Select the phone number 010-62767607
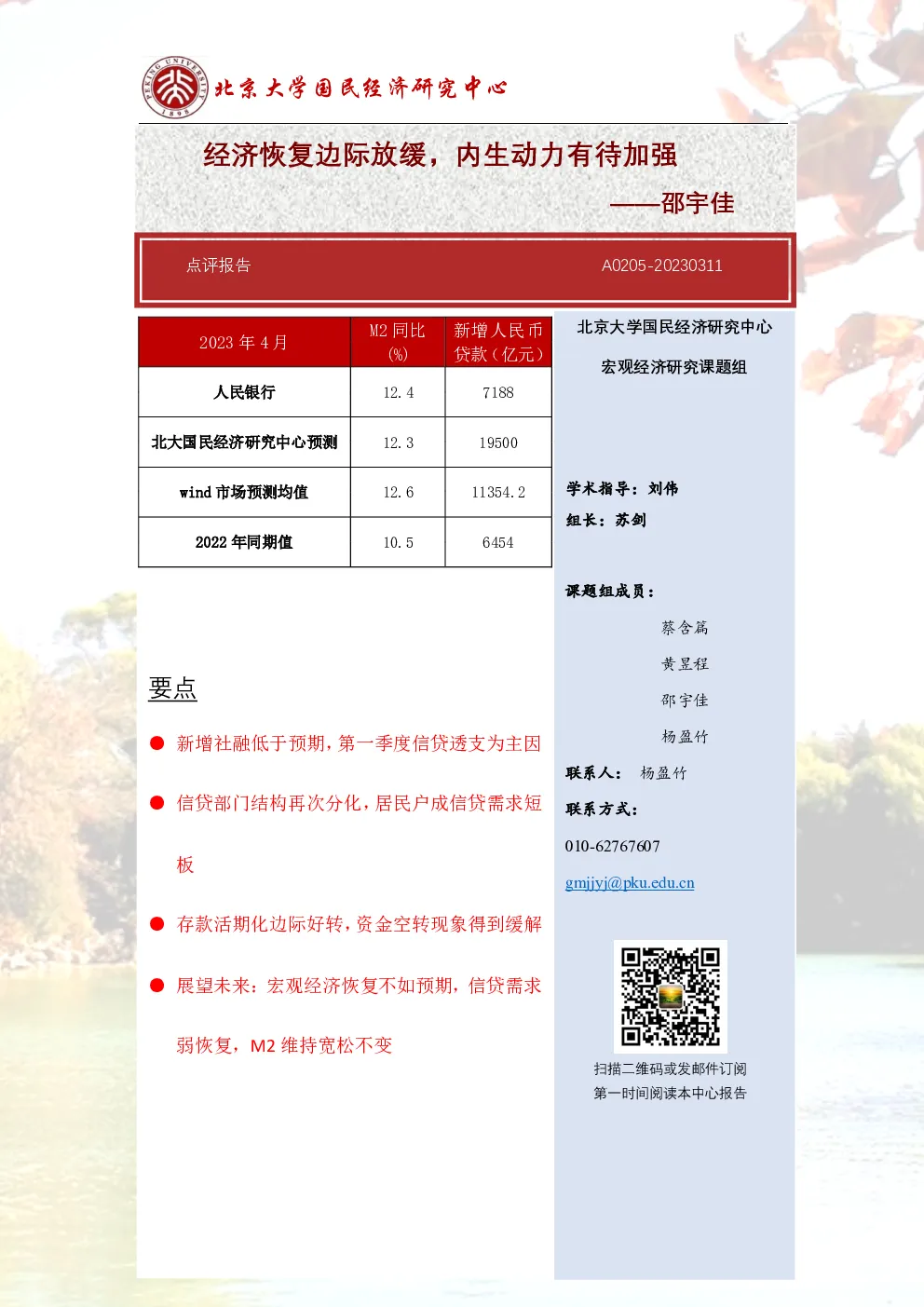This screenshot has width=924, height=1307. (612, 846)
